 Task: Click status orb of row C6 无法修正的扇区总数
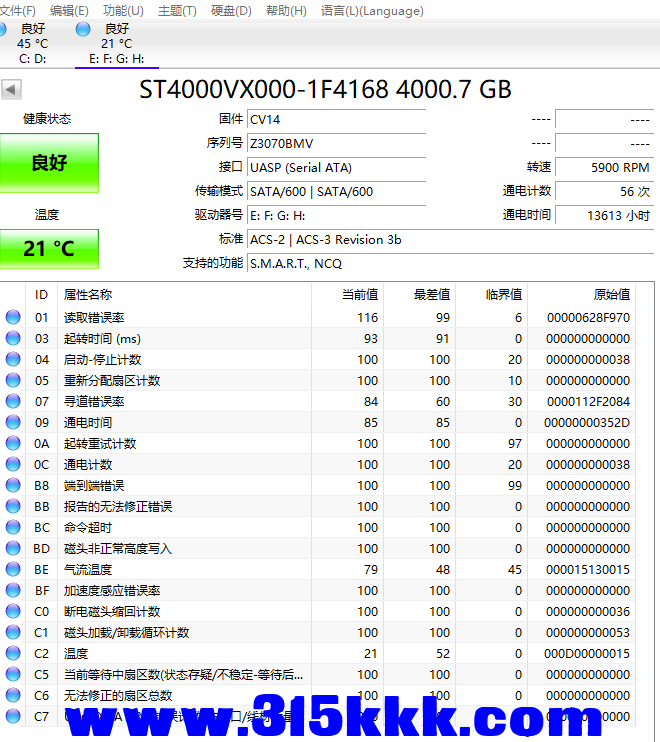click(x=13, y=695)
